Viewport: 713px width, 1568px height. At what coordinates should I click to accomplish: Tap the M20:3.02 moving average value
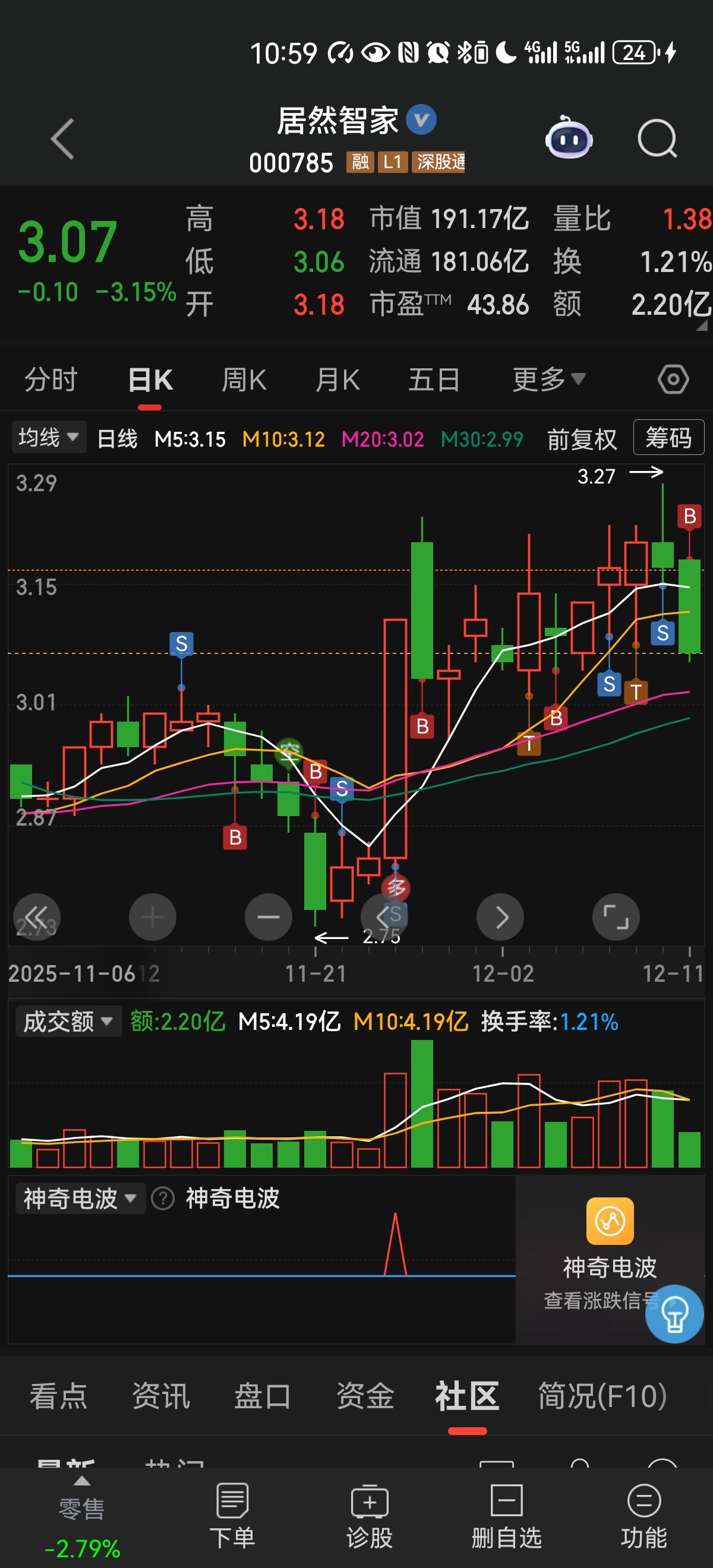click(x=383, y=439)
